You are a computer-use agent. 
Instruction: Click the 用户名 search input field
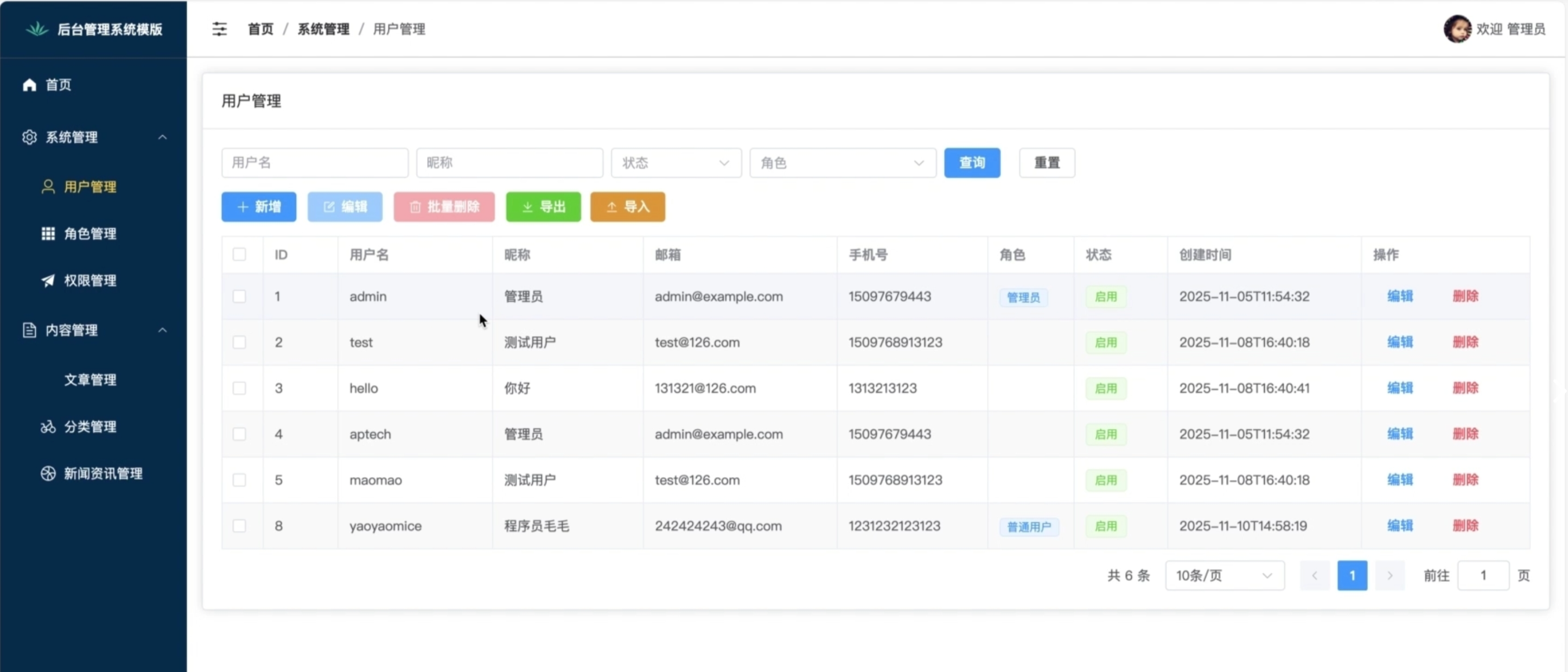click(315, 163)
